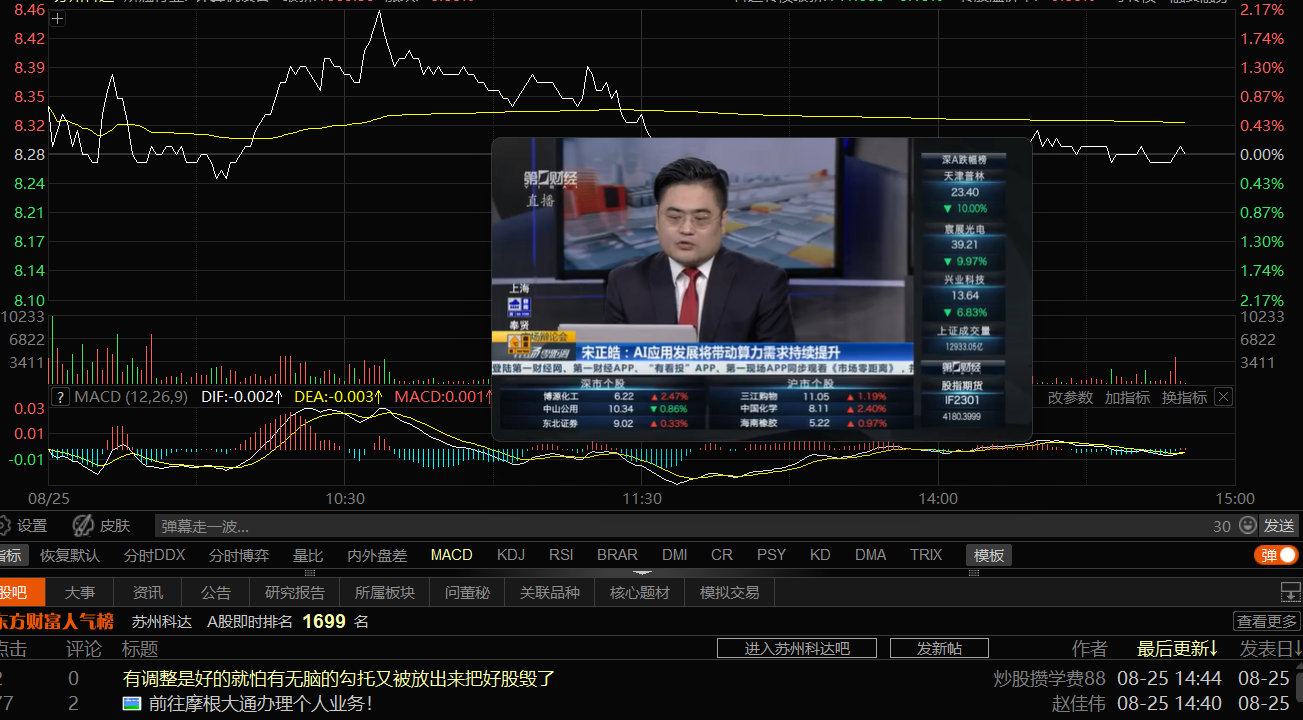Open the 公告 tab
This screenshot has height=720, width=1303.
click(215, 592)
